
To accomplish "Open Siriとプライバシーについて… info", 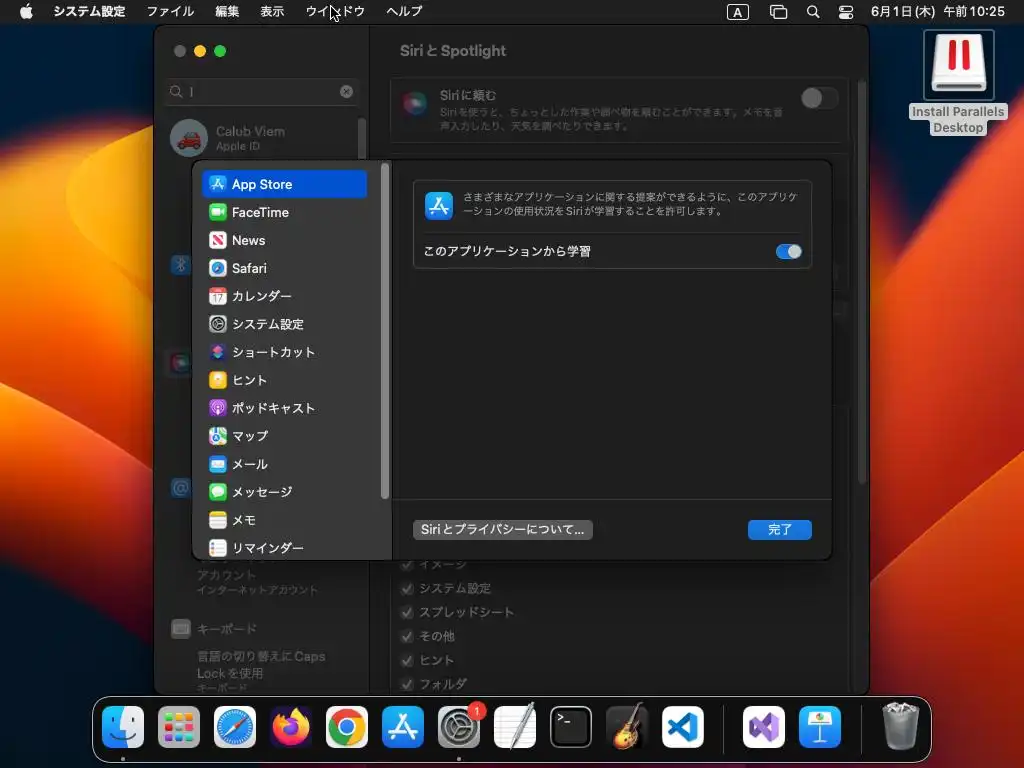I will [503, 530].
